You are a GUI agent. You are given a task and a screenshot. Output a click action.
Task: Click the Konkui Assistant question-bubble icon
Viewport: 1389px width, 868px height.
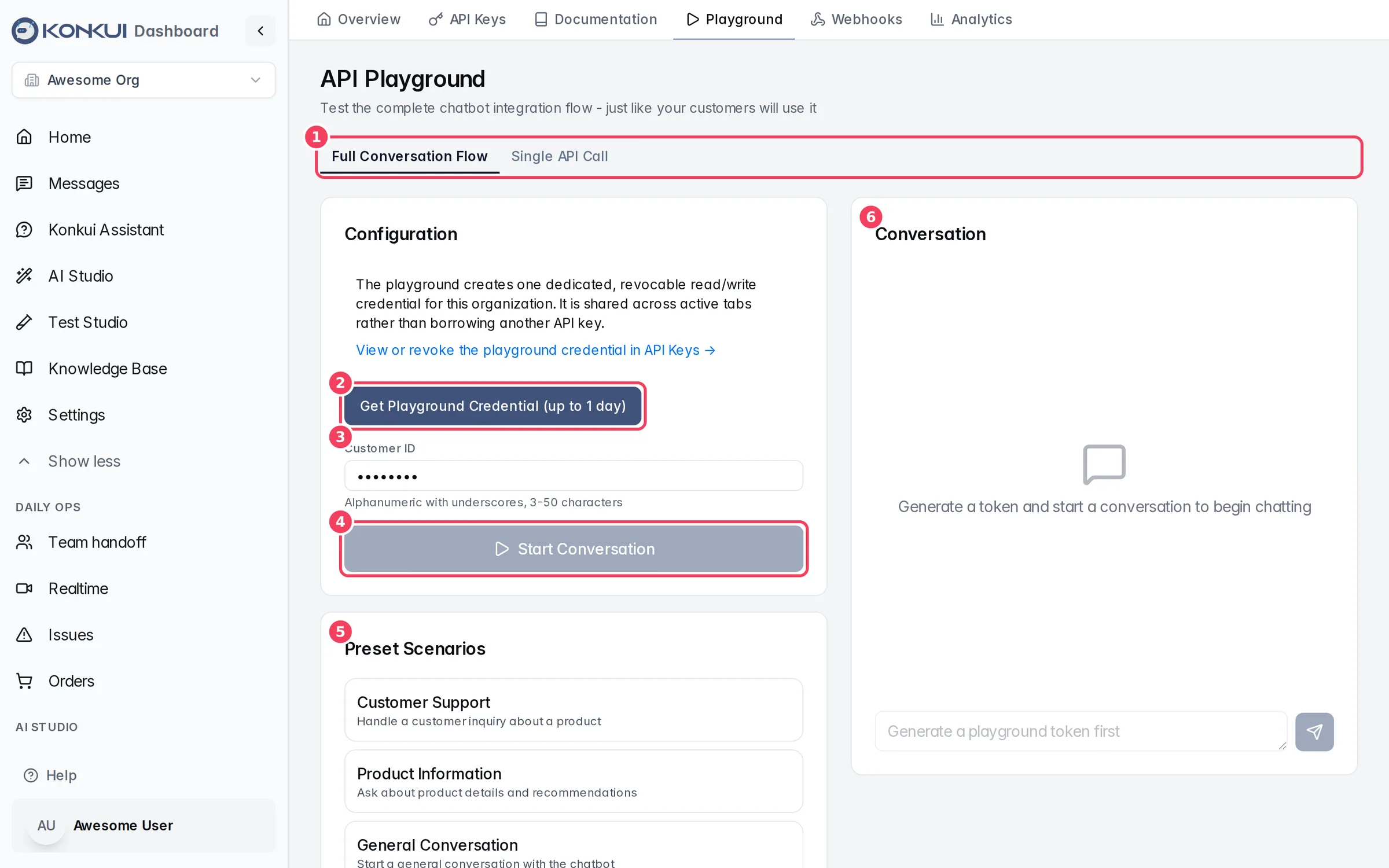(x=24, y=230)
